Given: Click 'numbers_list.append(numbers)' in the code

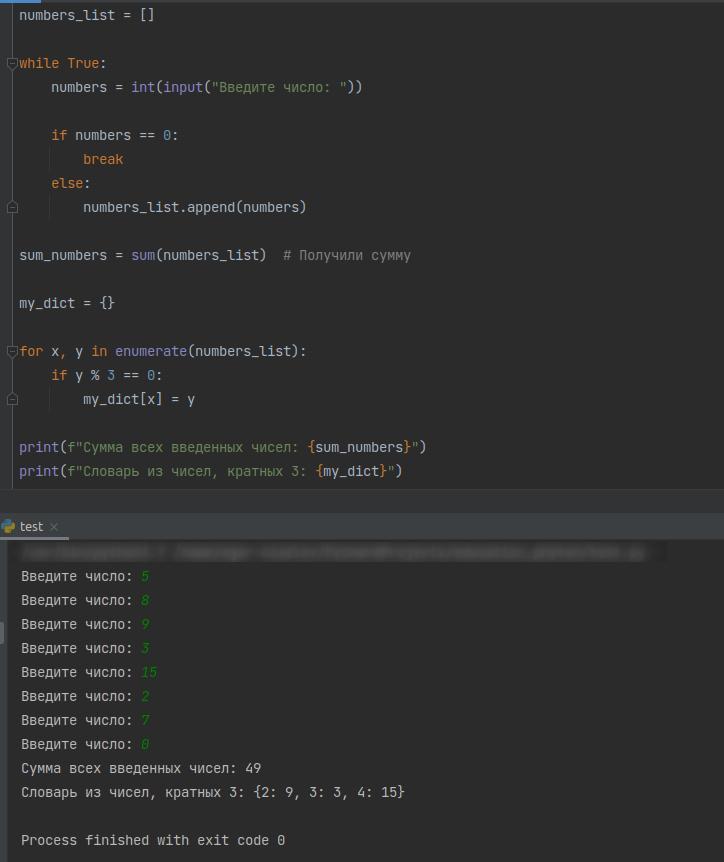Looking at the screenshot, I should click(195, 207).
